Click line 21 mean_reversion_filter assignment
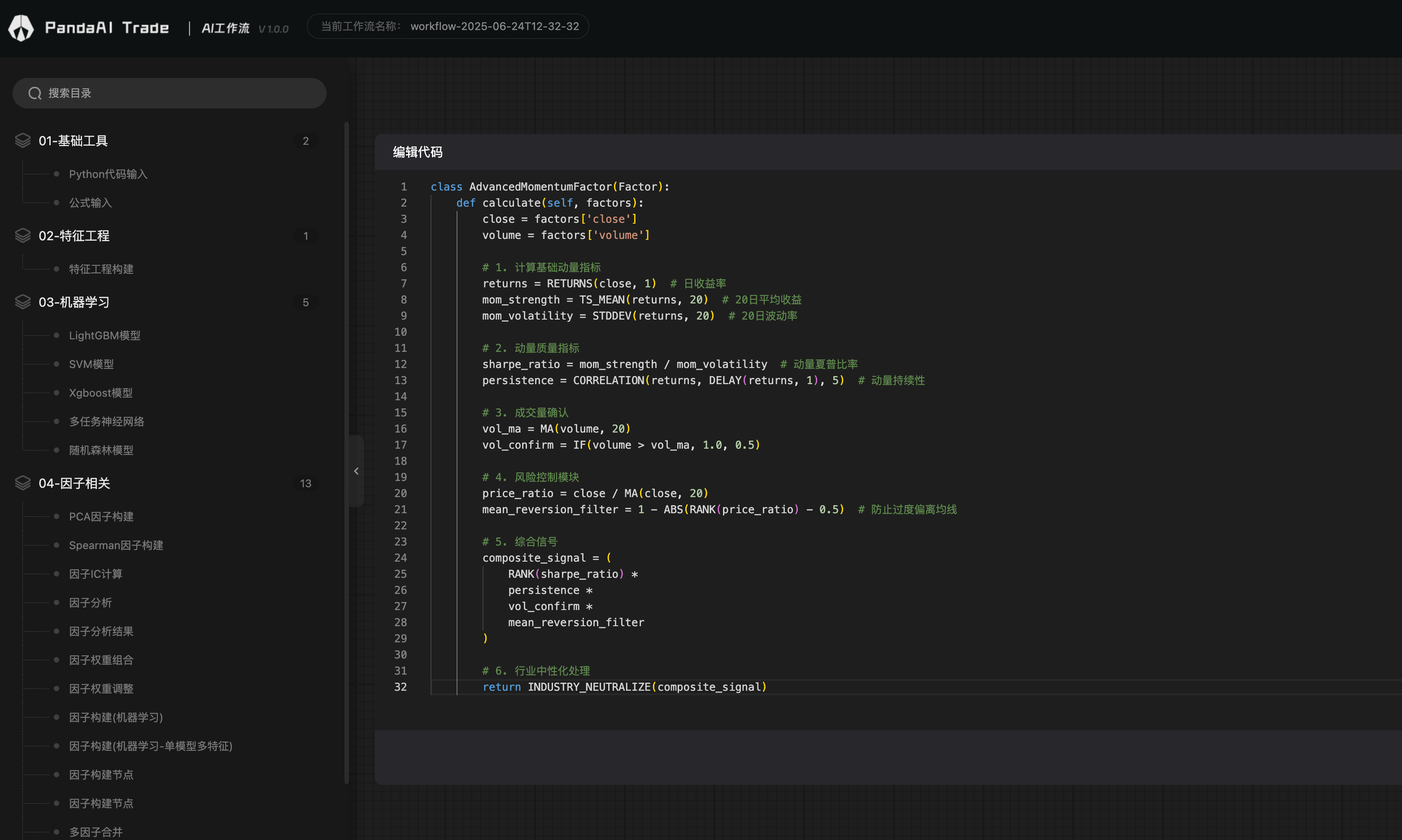The width and height of the screenshot is (1402, 840). pyautogui.click(x=663, y=509)
